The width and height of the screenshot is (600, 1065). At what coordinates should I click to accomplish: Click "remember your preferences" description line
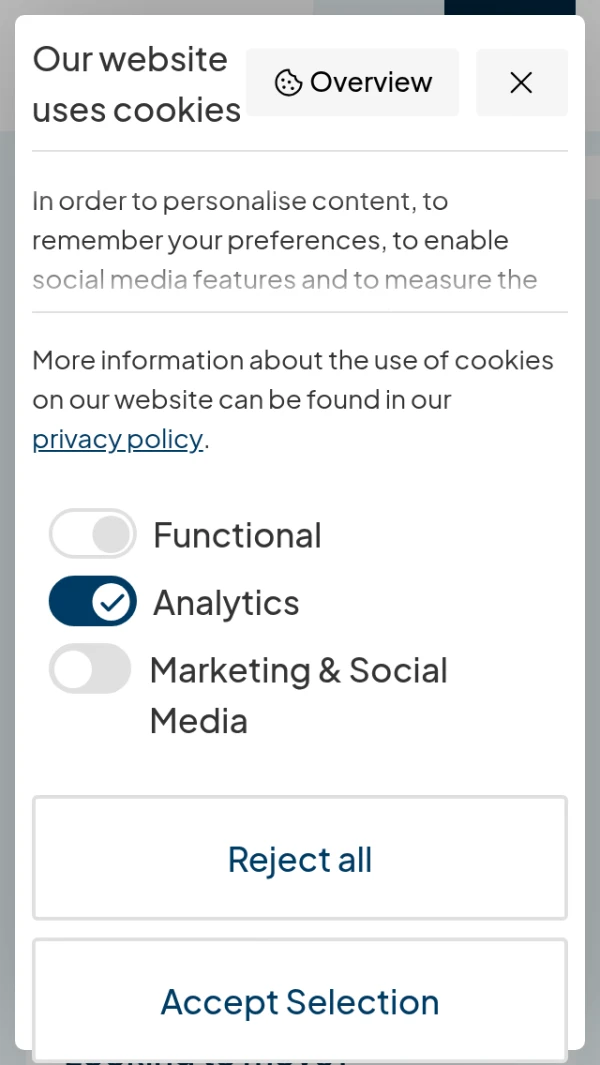[270, 241]
